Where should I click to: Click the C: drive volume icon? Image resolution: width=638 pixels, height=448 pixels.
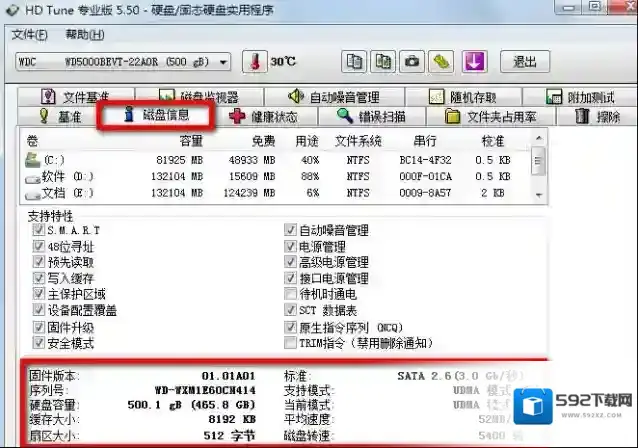coord(33,160)
